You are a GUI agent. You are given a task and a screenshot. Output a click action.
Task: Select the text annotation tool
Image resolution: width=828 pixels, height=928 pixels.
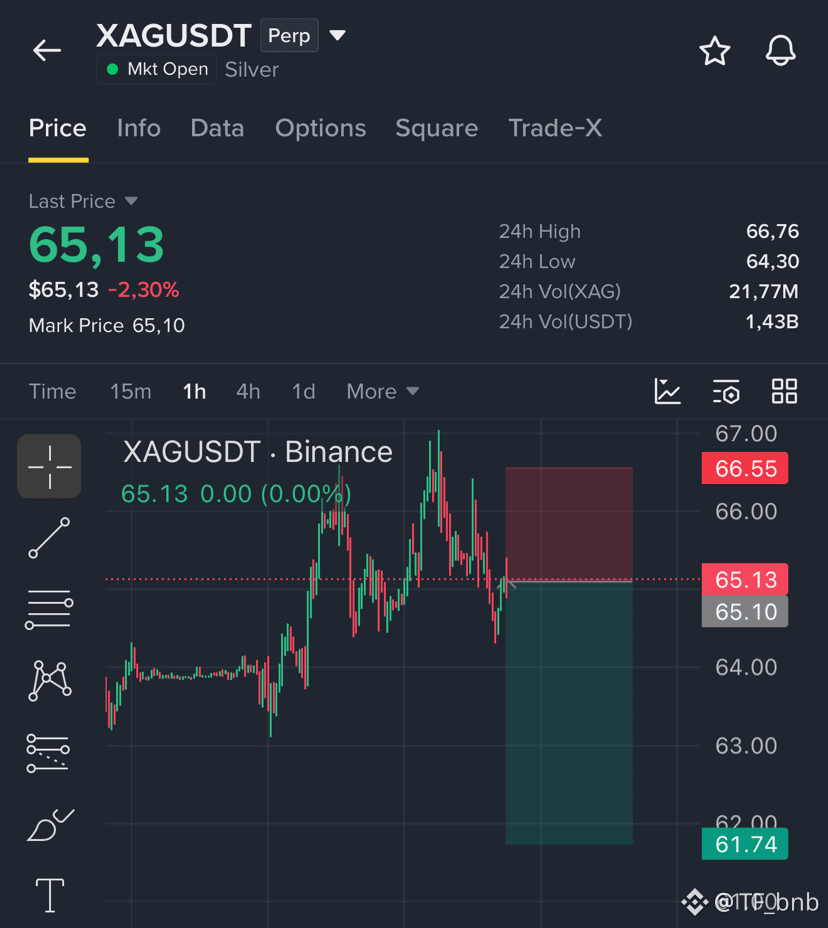pos(50,895)
